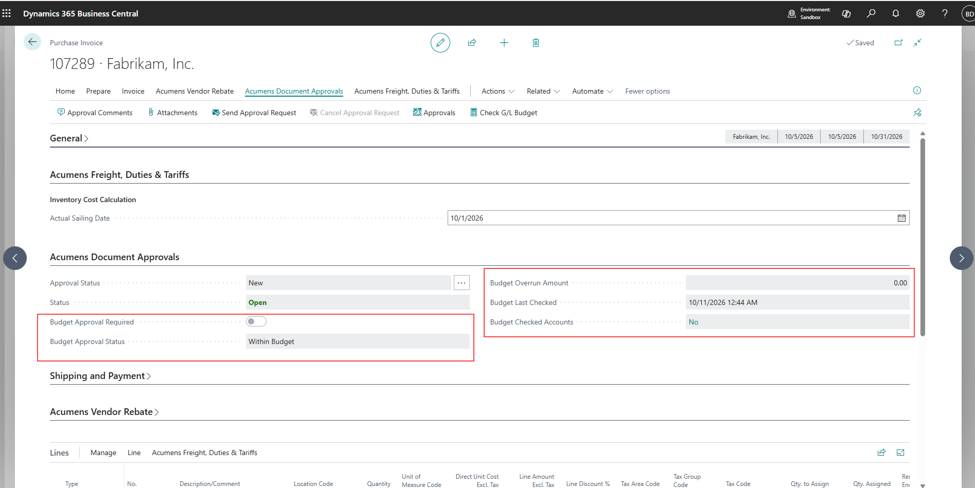The width and height of the screenshot is (975, 488).
Task: Open page in new window icon
Action: (898, 43)
